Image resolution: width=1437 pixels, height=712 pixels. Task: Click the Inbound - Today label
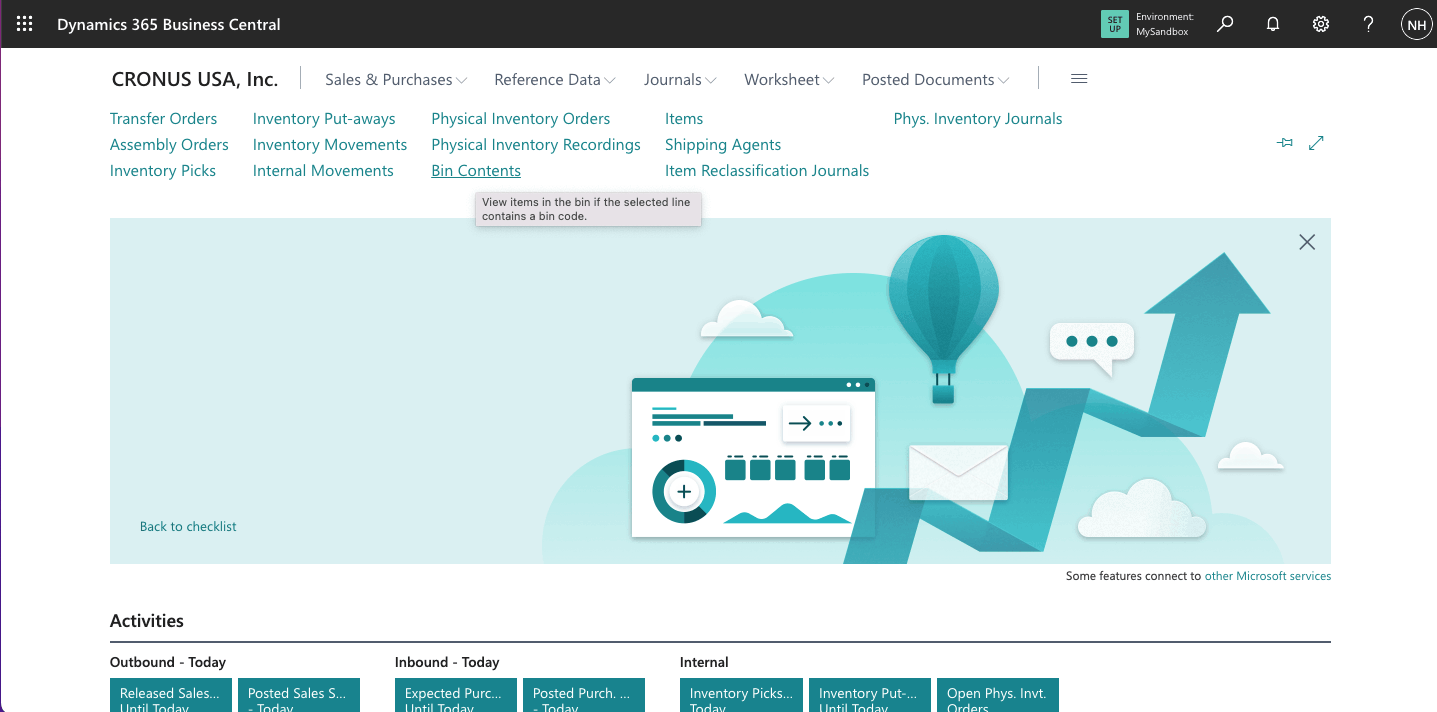[x=447, y=662]
